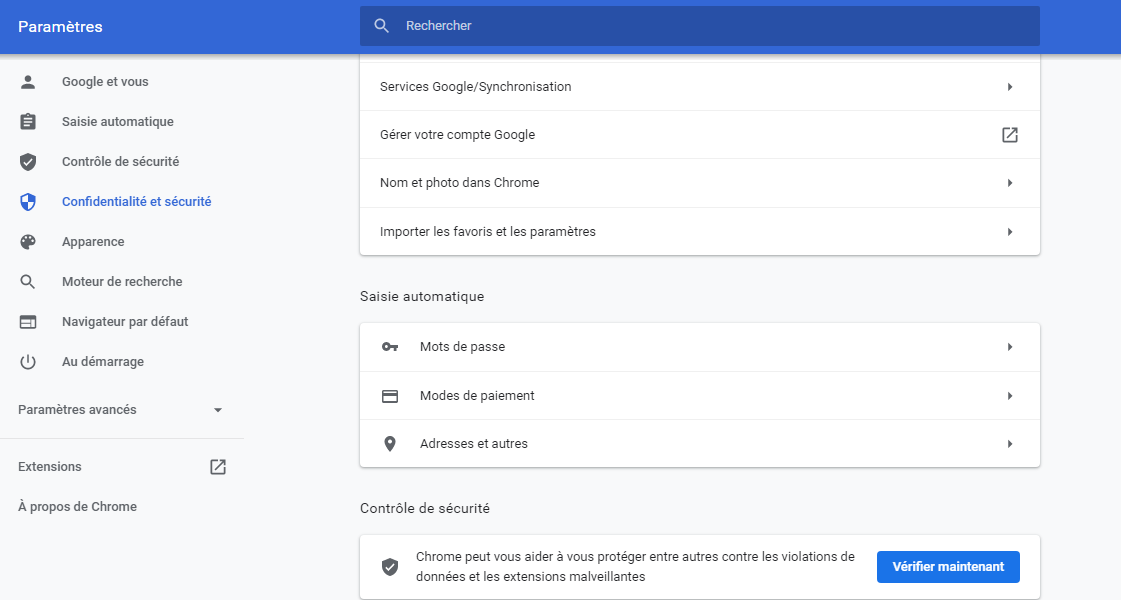Image resolution: width=1121 pixels, height=600 pixels.
Task: Click the location pin icon for Adresses et autres
Action: pos(390,444)
